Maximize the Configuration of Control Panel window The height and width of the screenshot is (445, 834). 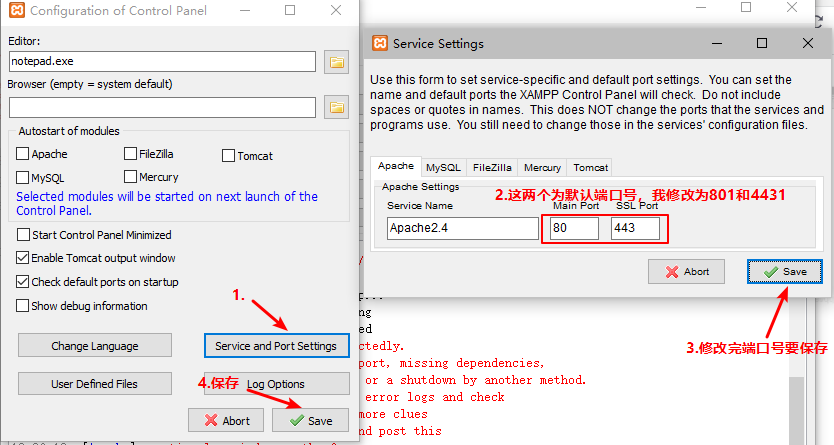click(x=290, y=10)
